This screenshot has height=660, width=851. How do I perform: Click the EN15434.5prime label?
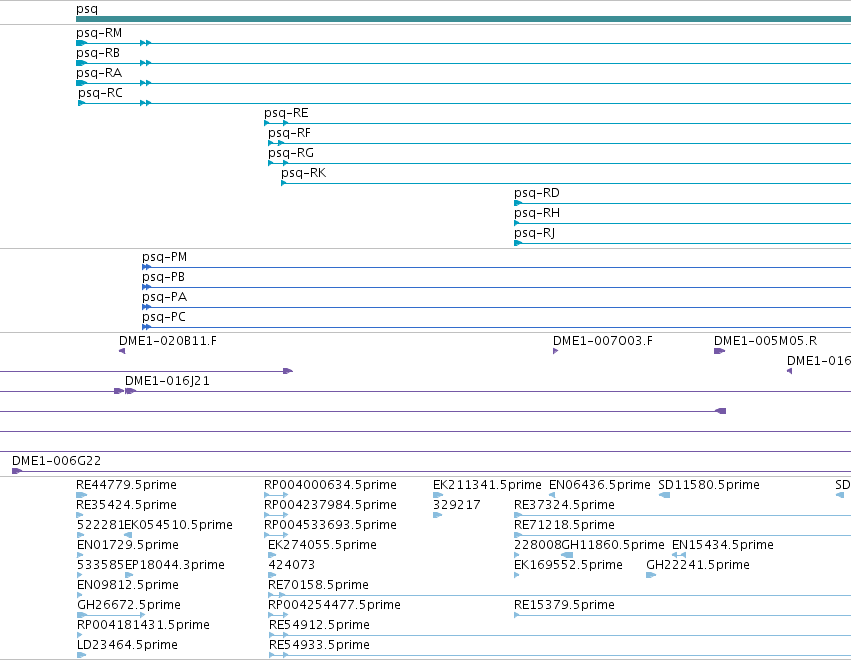tap(723, 545)
